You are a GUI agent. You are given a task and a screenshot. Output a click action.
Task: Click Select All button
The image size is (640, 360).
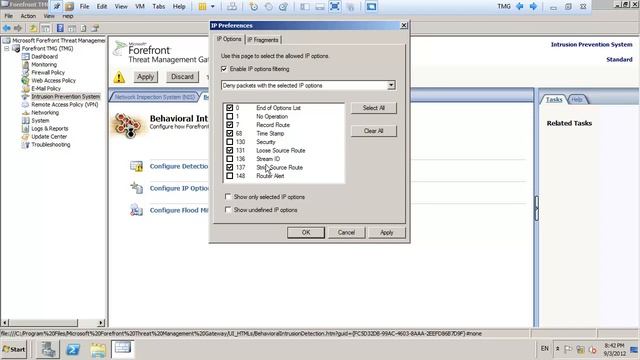pos(373,108)
